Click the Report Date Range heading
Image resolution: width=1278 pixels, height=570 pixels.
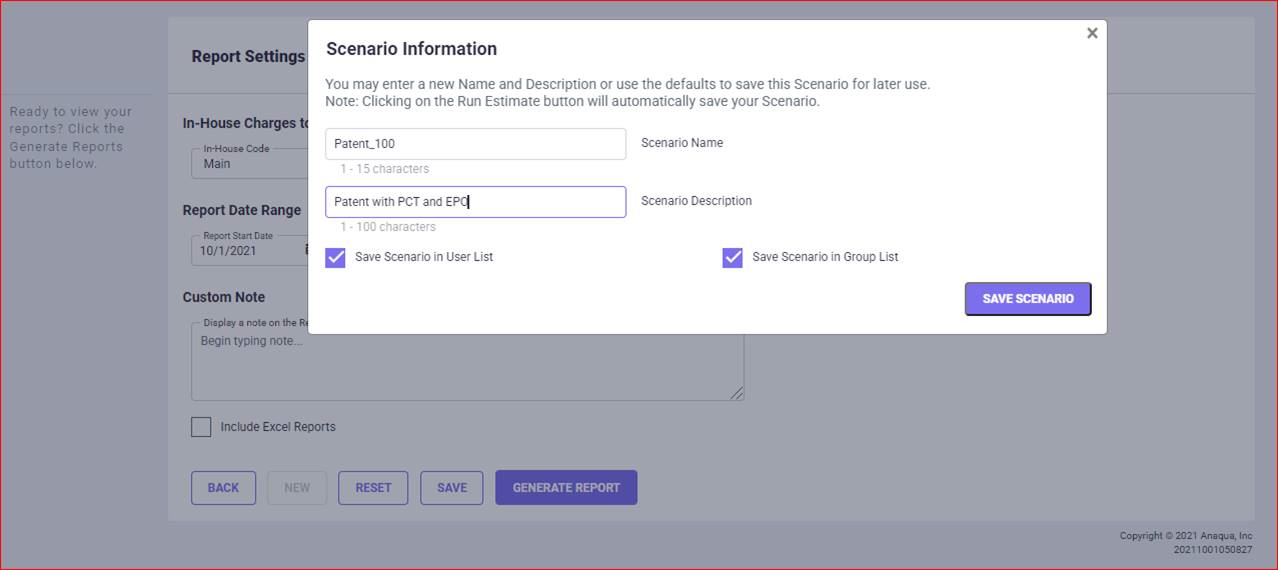[x=241, y=211]
